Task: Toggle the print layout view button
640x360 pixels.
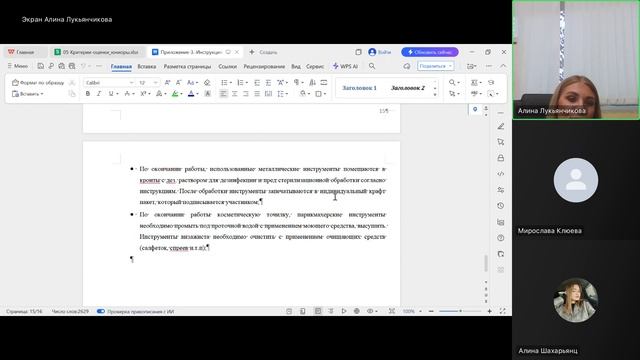Action: (318, 311)
